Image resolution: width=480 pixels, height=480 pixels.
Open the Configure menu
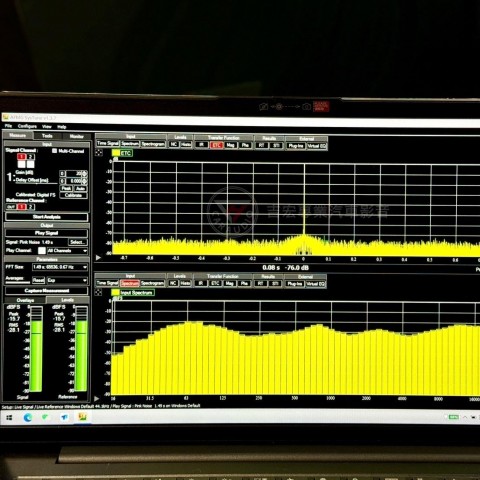[27, 126]
